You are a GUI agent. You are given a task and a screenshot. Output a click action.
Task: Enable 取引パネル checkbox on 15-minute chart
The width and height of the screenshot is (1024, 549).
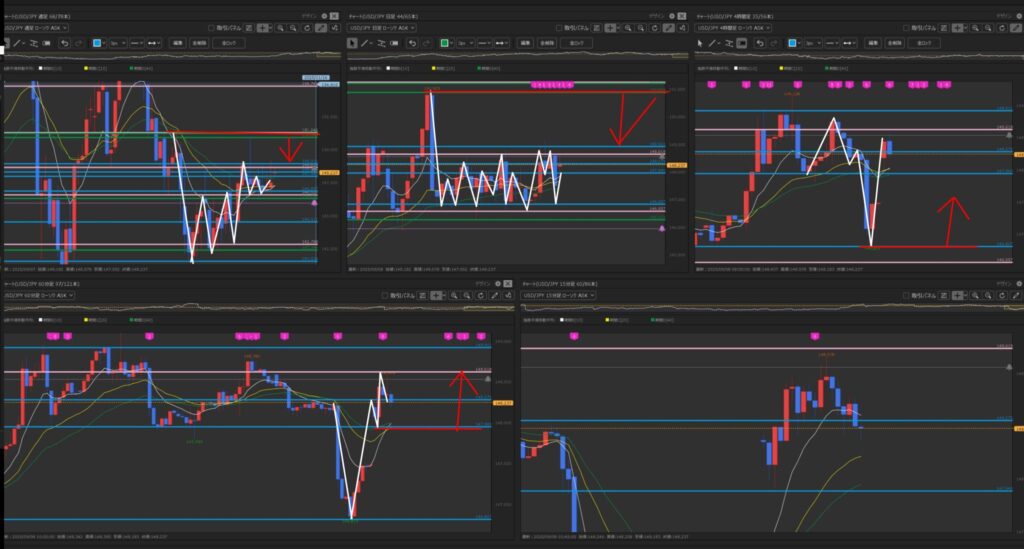pos(906,296)
